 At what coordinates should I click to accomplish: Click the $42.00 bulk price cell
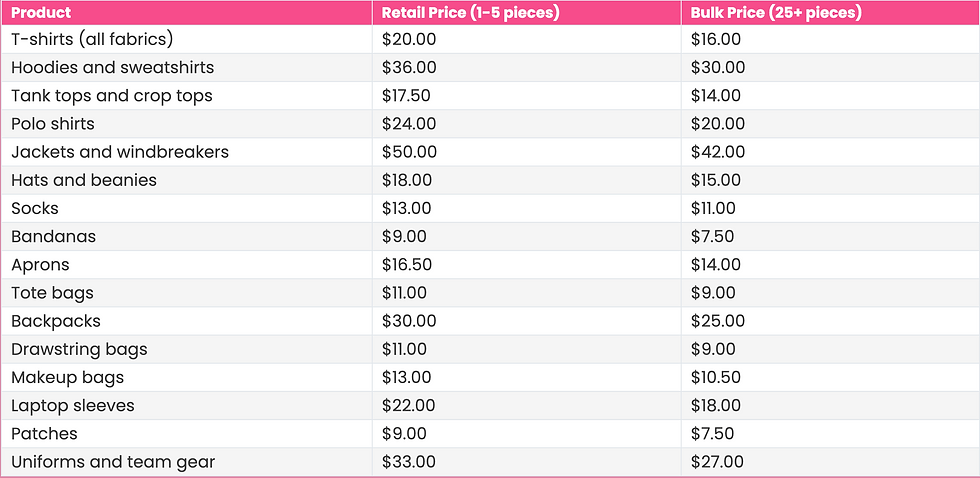(x=717, y=152)
